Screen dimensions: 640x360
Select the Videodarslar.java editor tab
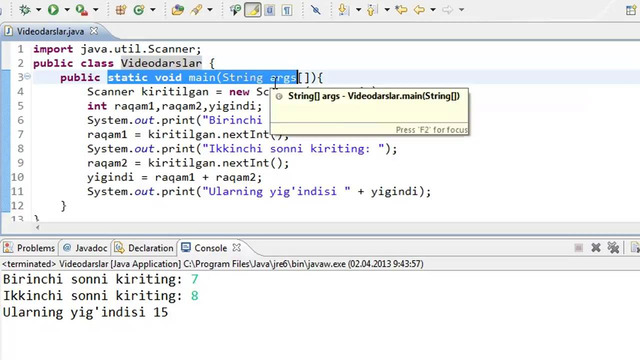click(x=50, y=31)
